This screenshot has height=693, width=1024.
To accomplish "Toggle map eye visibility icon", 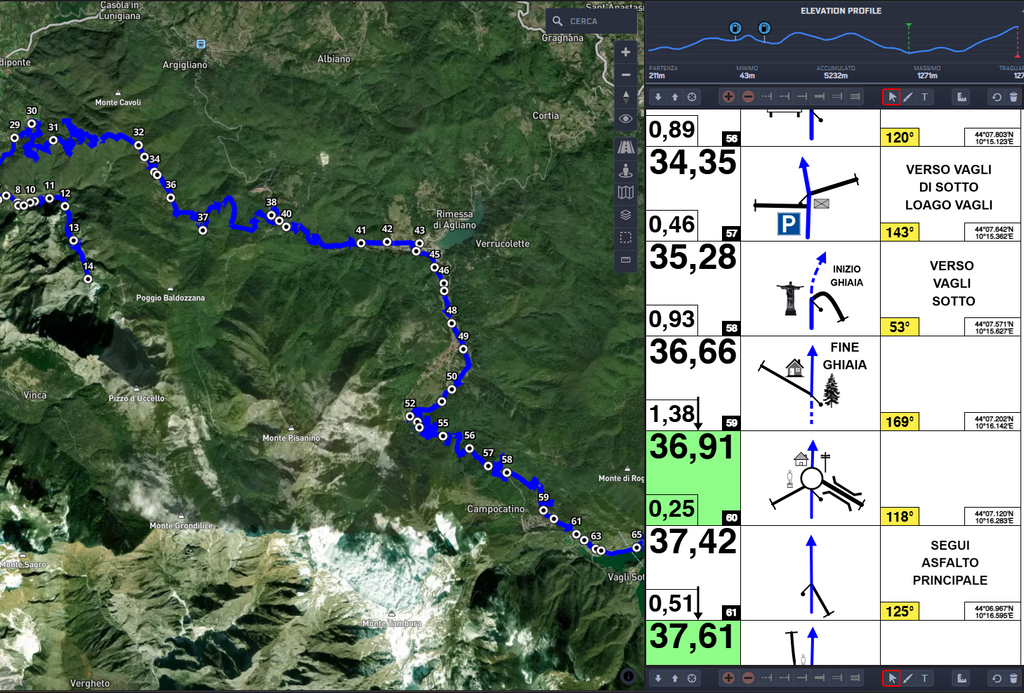I will click(x=625, y=119).
